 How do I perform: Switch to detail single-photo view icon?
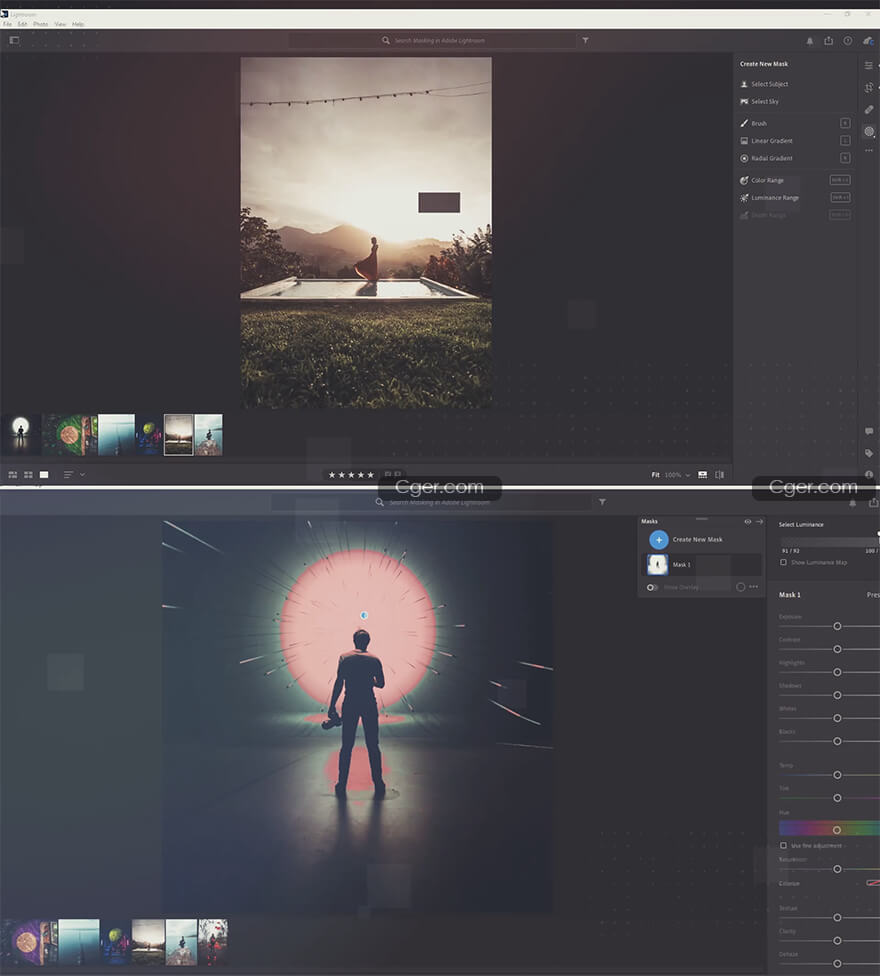(x=44, y=475)
